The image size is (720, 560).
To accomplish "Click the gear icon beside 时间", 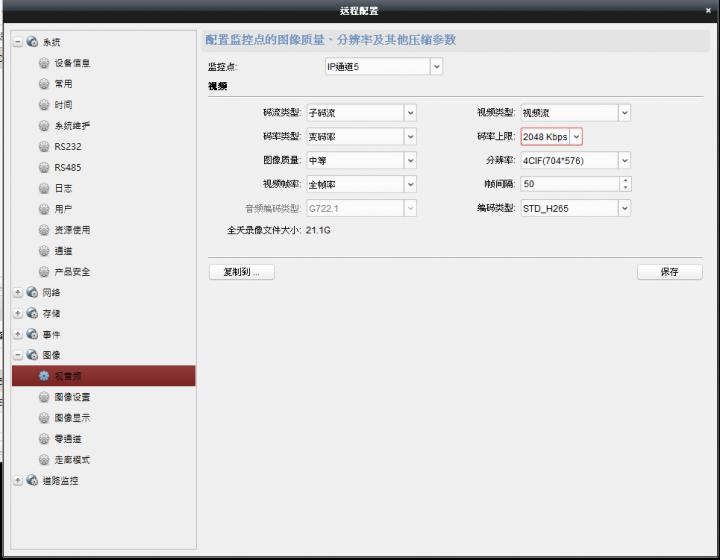I will [x=44, y=105].
